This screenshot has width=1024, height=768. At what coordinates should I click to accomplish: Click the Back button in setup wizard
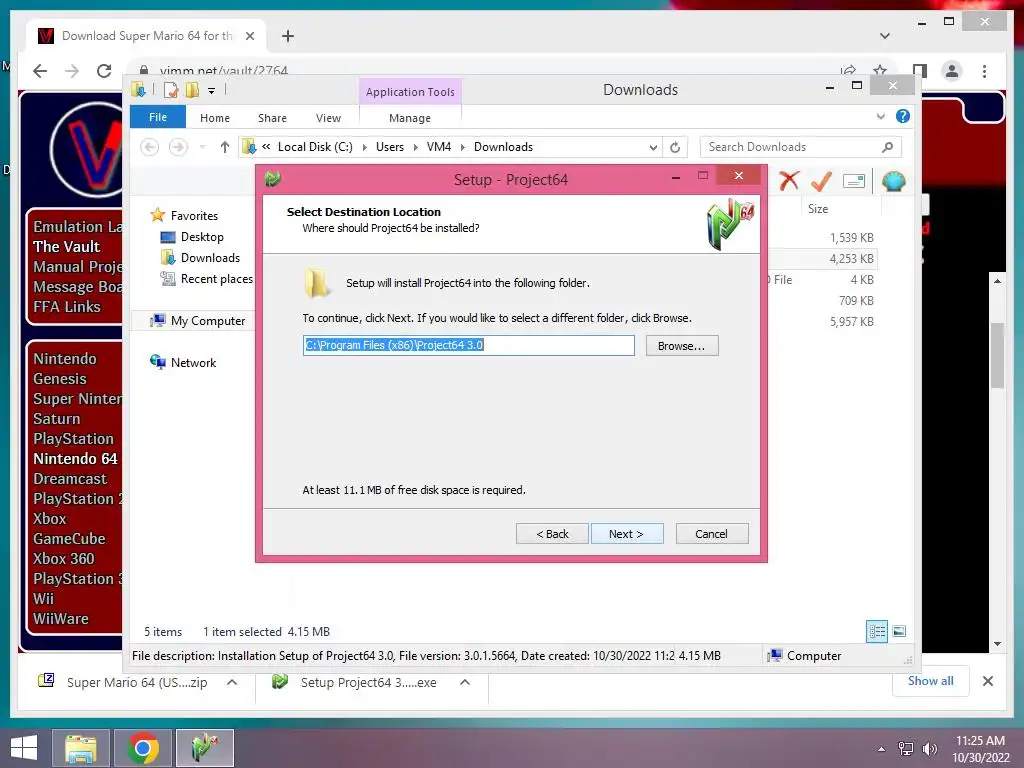click(x=552, y=534)
